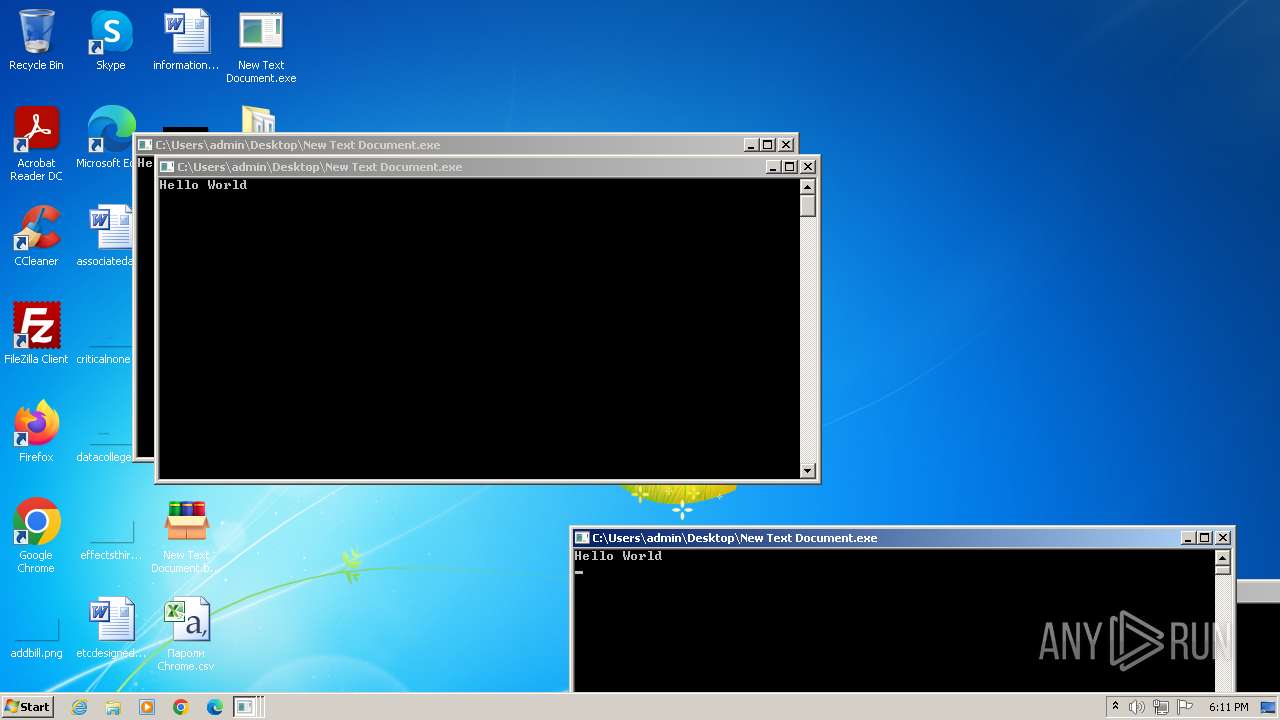The image size is (1280, 720).
Task: Open Action Center flag icon
Action: point(1183,707)
